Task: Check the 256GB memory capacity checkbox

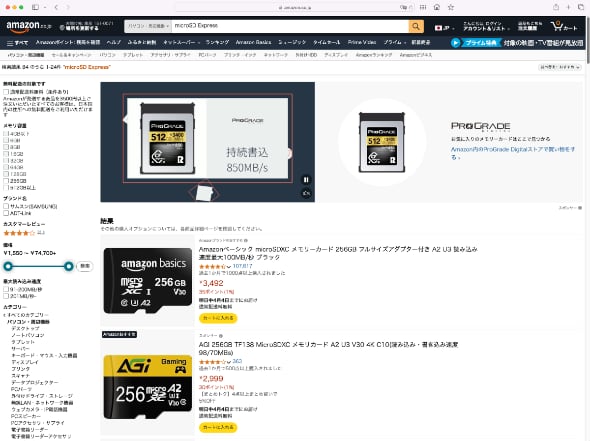Action: point(6,181)
